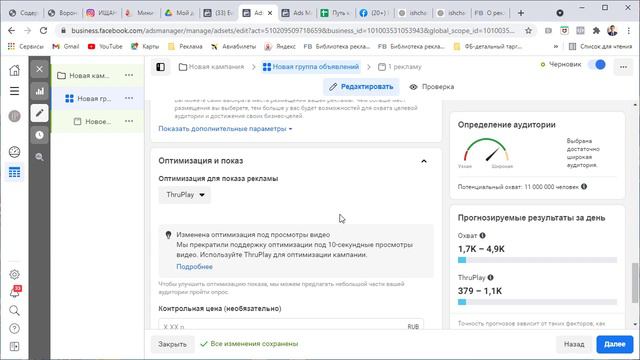Viewport: 640px width, 360px height.
Task: Open settings gear in left sidebar
Action: (14, 274)
